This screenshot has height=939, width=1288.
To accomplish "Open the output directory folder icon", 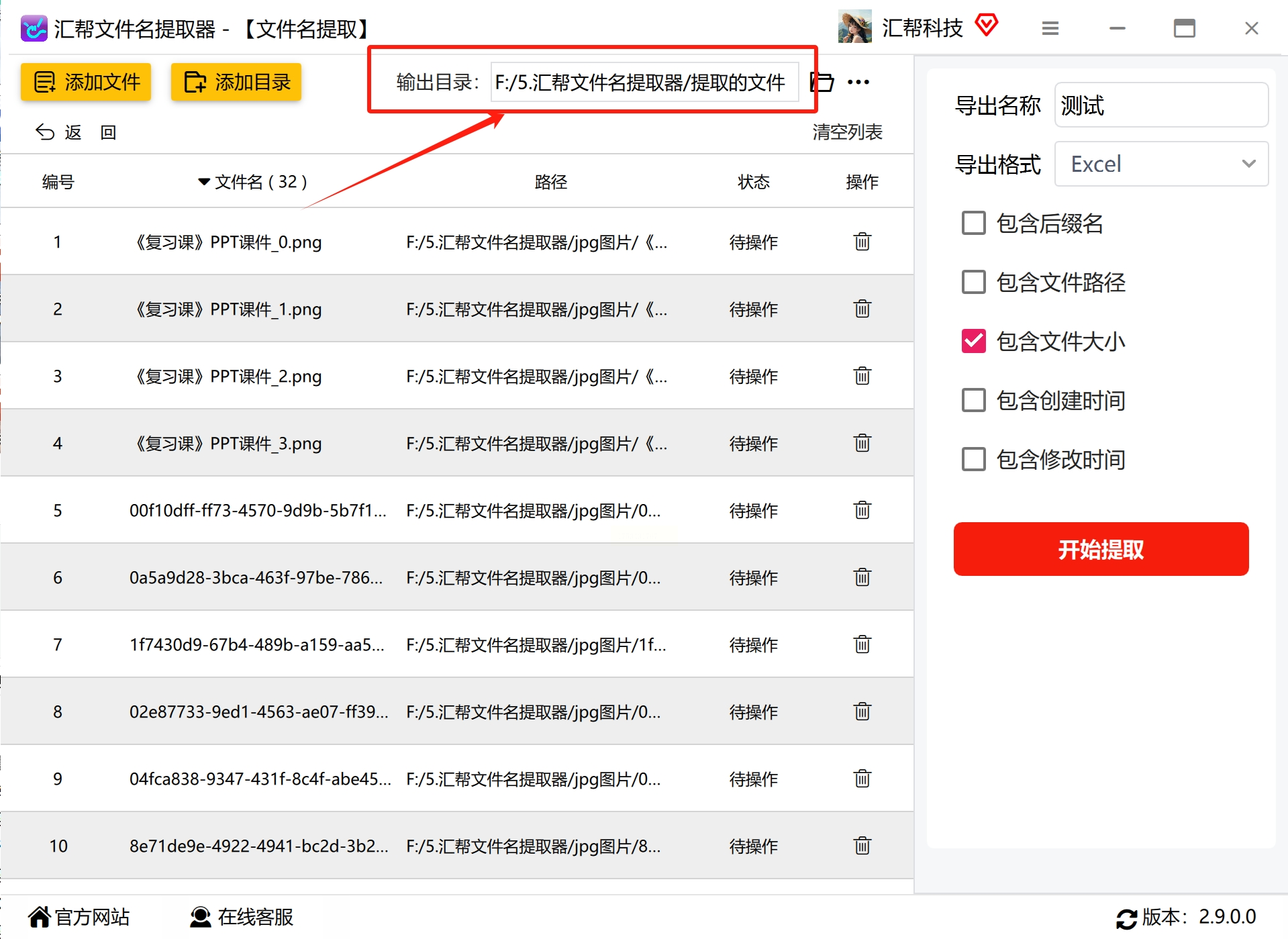I will 822,83.
